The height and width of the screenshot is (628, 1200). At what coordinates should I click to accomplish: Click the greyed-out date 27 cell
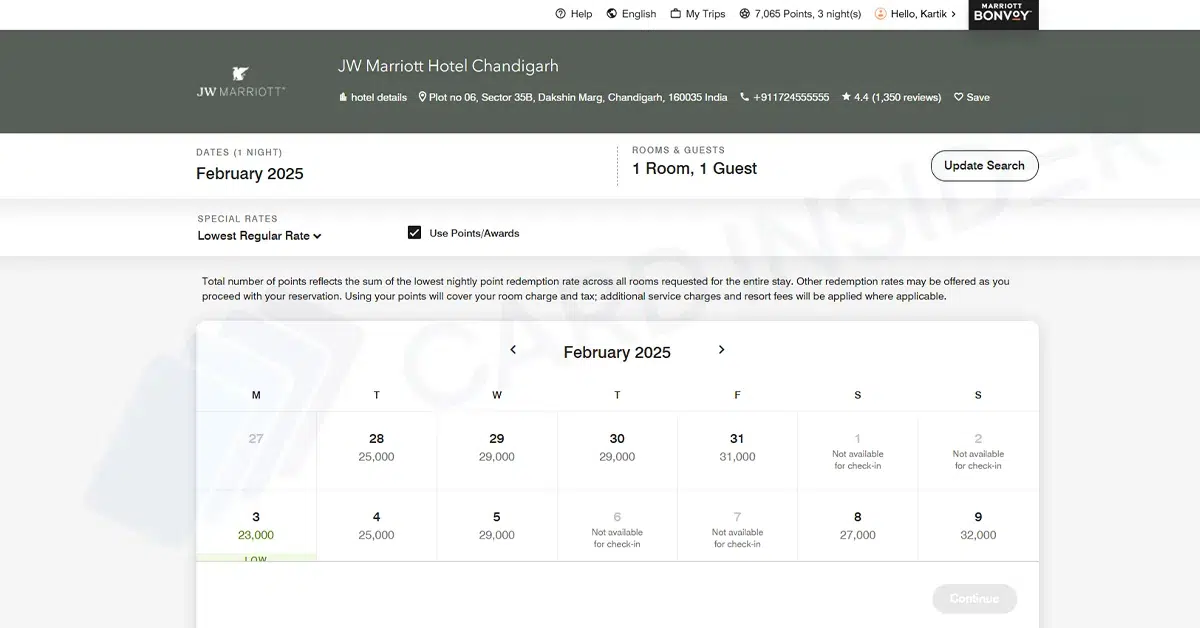coord(256,450)
